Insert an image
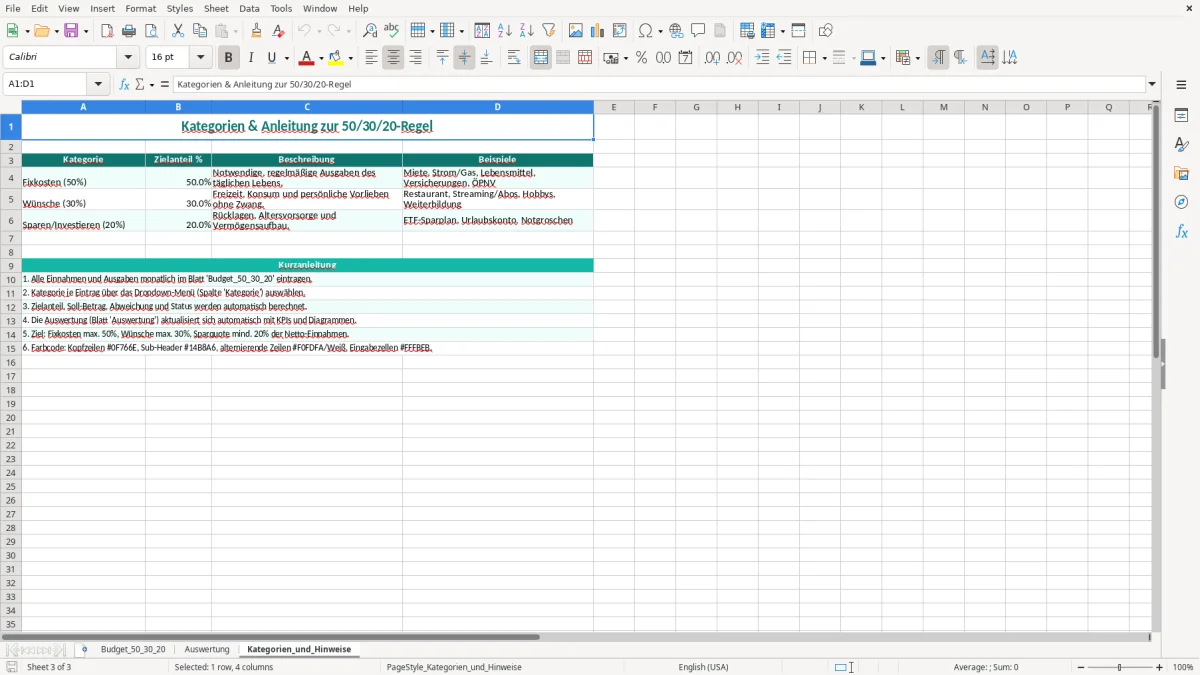The image size is (1200, 675). [x=575, y=31]
